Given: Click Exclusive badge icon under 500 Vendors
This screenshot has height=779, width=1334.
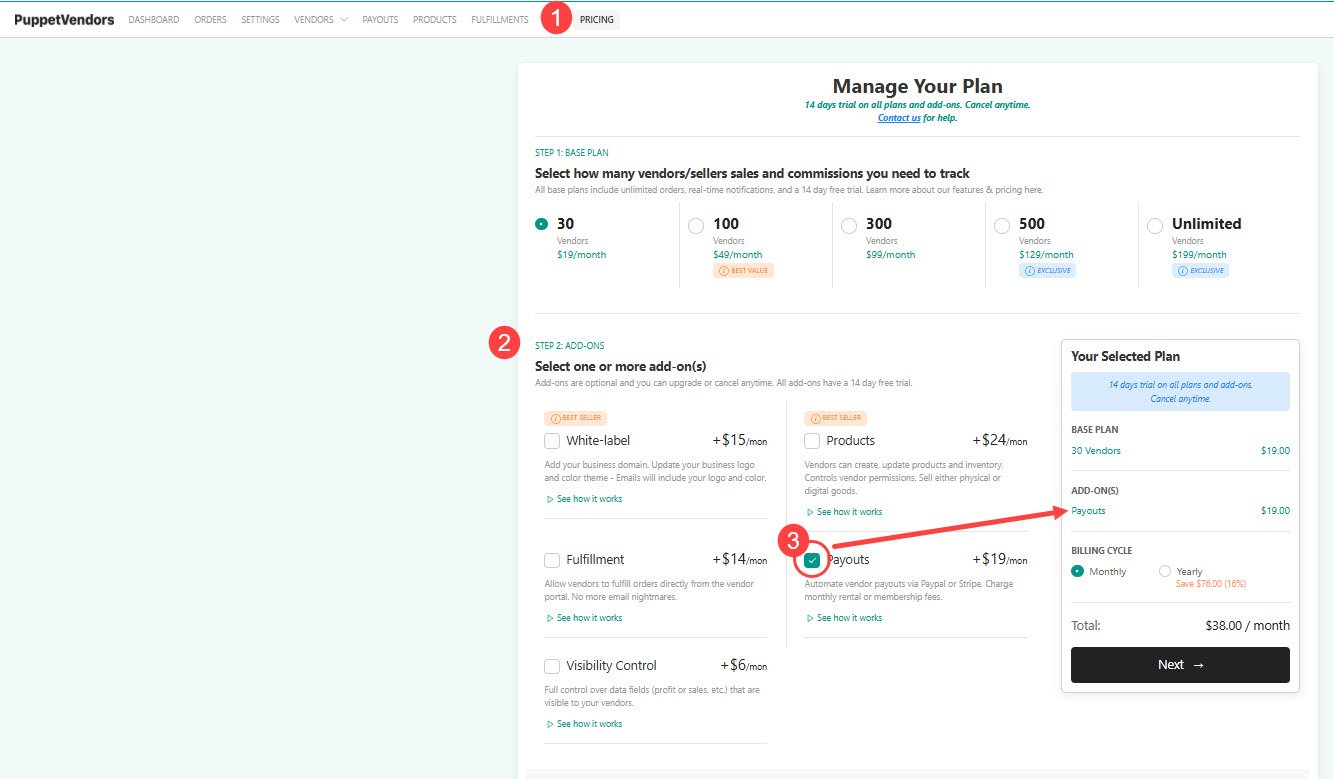Looking at the screenshot, I should tap(1028, 271).
